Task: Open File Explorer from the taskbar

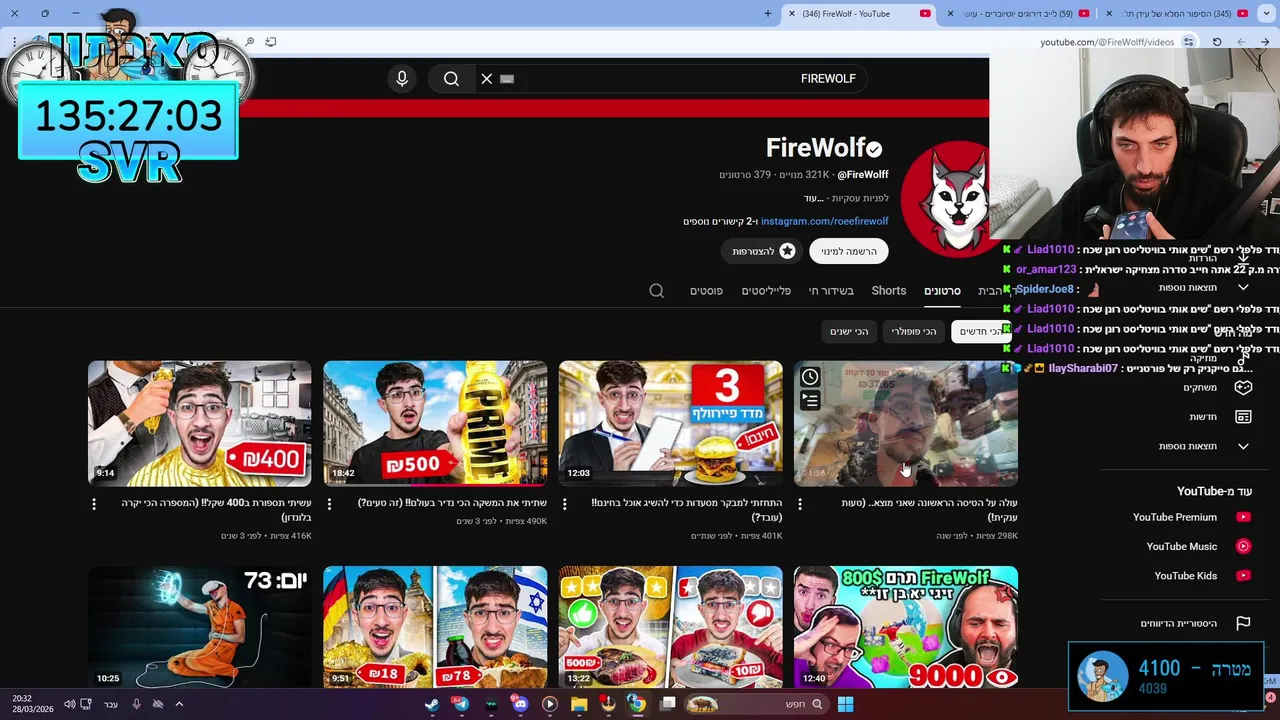Action: pyautogui.click(x=578, y=704)
